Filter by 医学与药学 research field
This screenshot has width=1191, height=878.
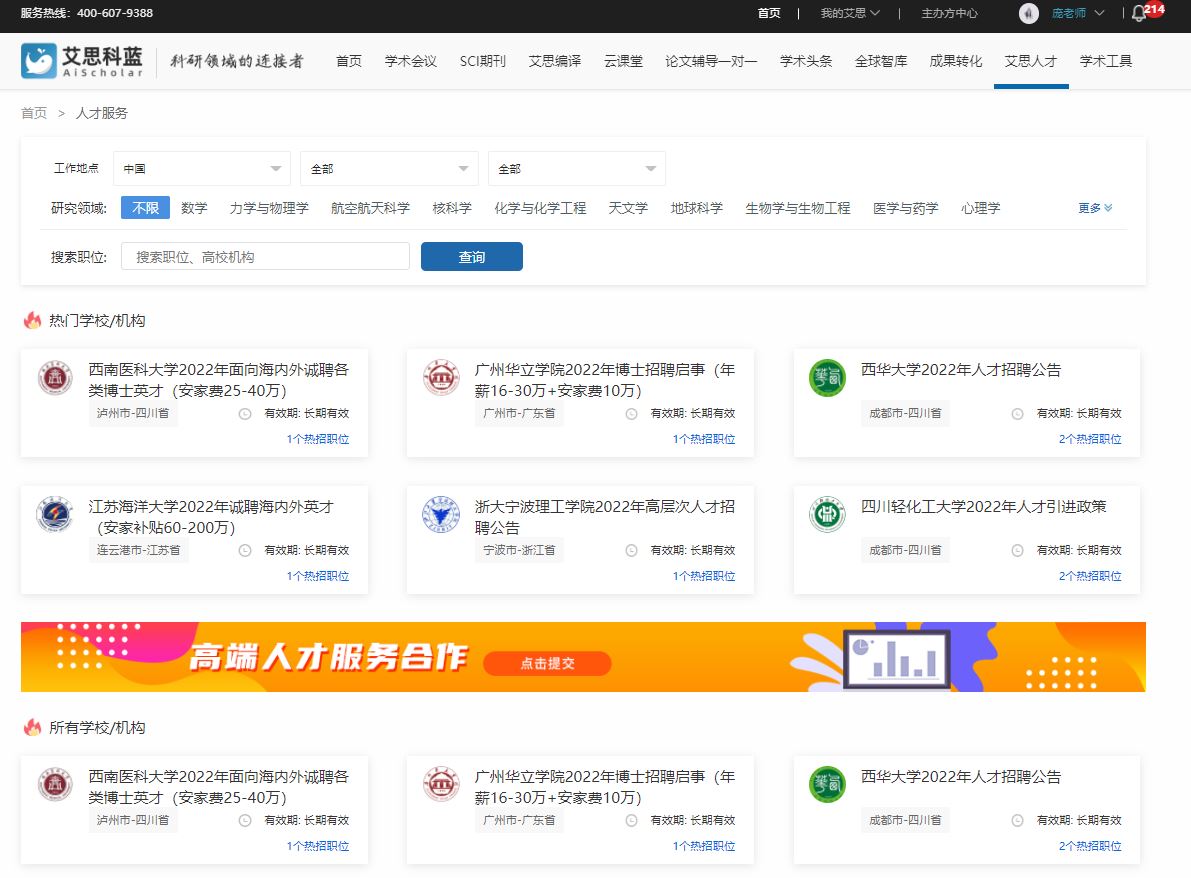point(905,208)
